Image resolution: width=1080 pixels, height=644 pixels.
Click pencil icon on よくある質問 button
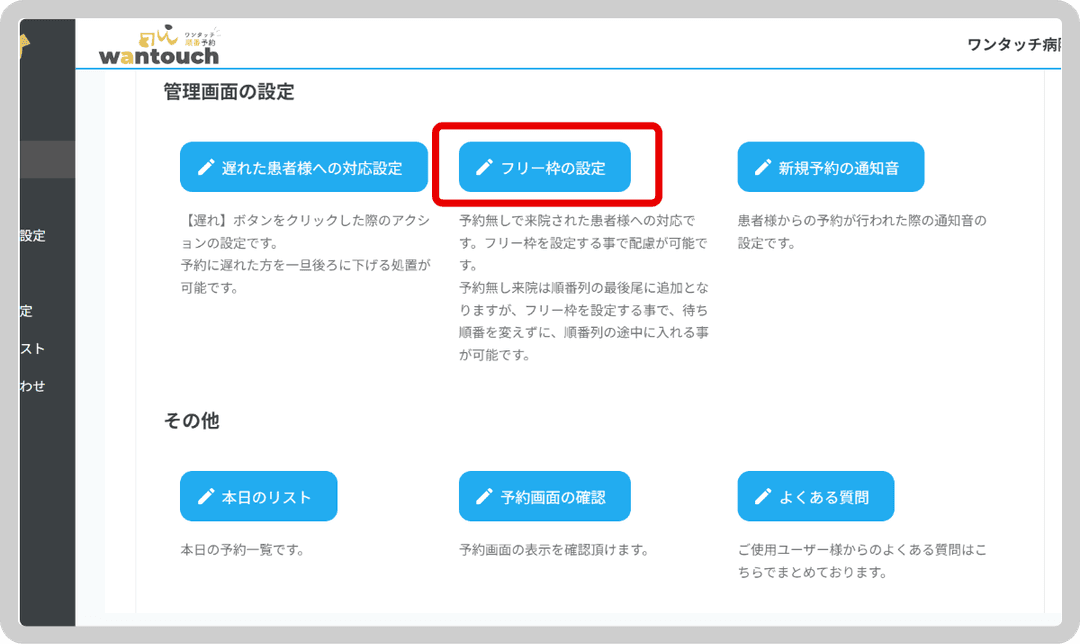(763, 496)
